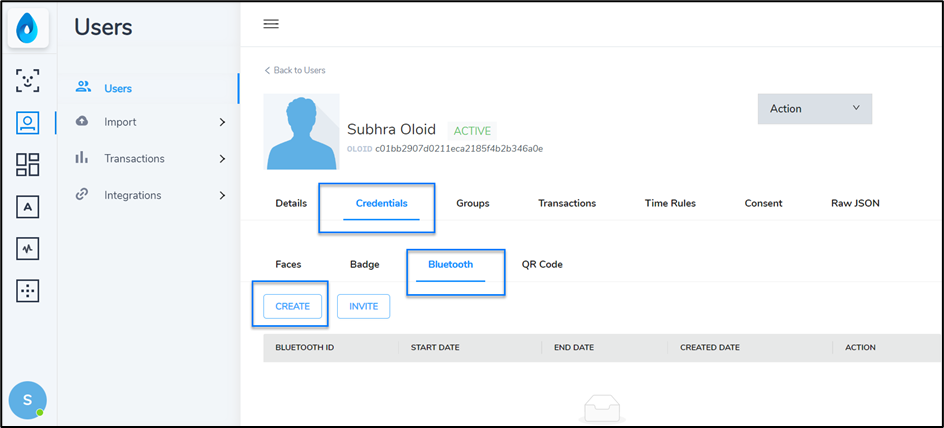
Task: Click the Integrations link icon
Action: 82,194
